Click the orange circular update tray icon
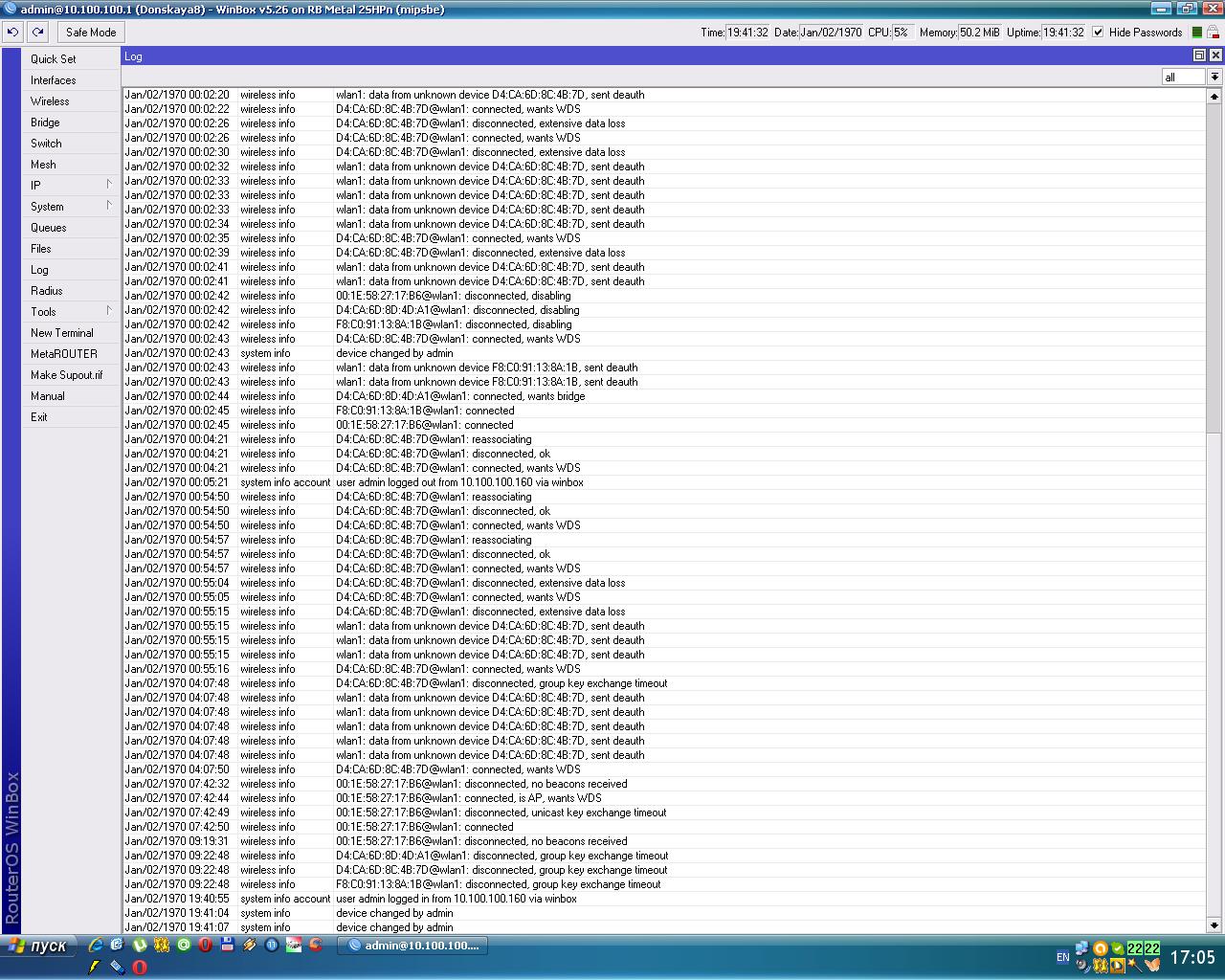Screen dimensions: 1225x980 (x=1101, y=948)
